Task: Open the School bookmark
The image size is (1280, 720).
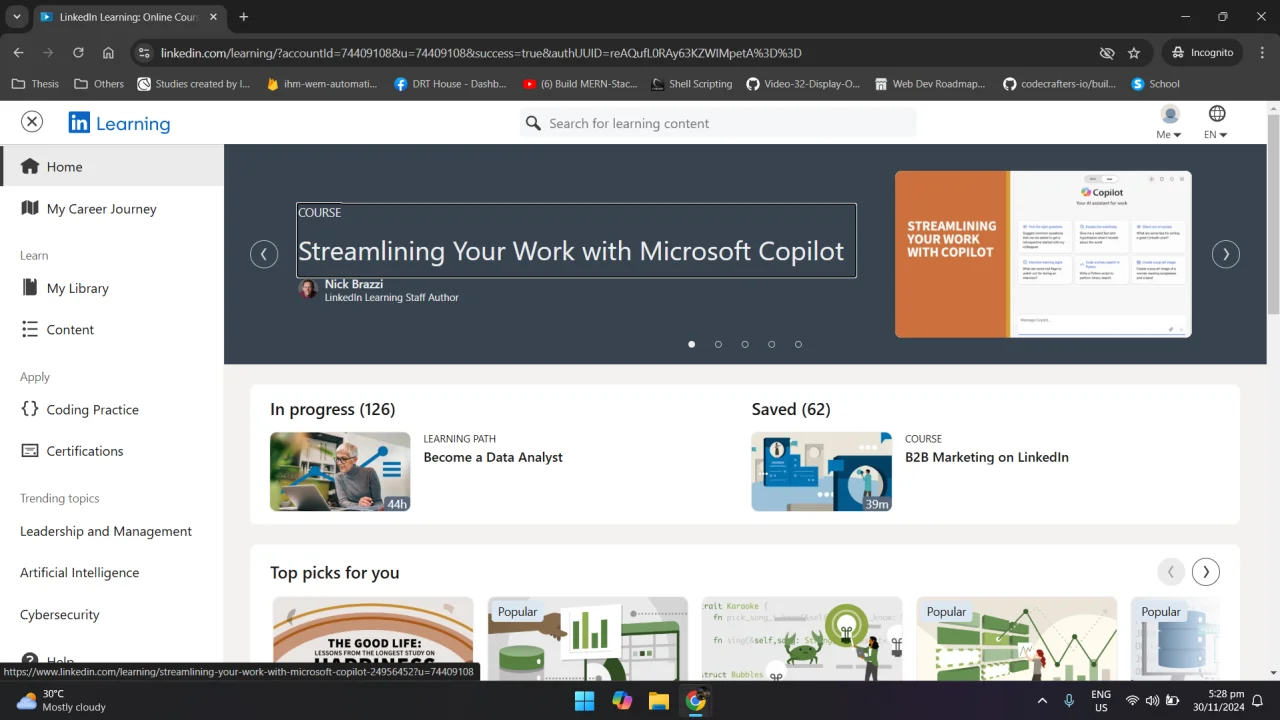Action: point(1155,84)
